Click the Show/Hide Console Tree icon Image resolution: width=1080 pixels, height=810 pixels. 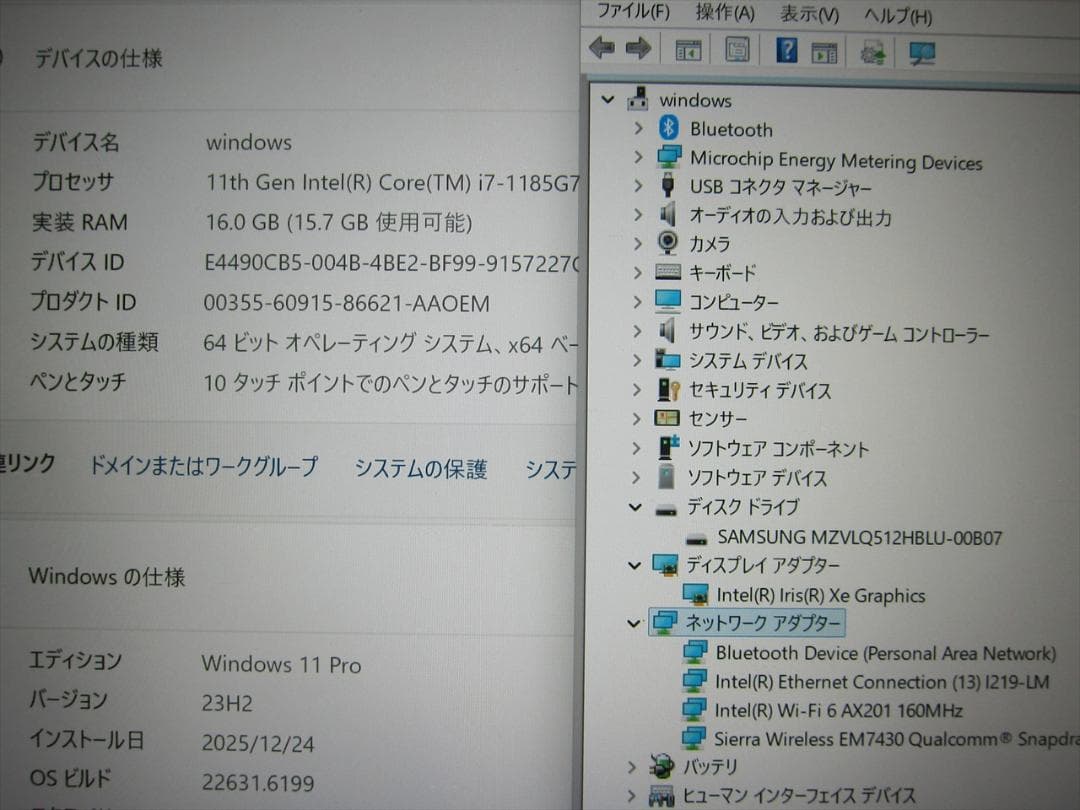[686, 48]
